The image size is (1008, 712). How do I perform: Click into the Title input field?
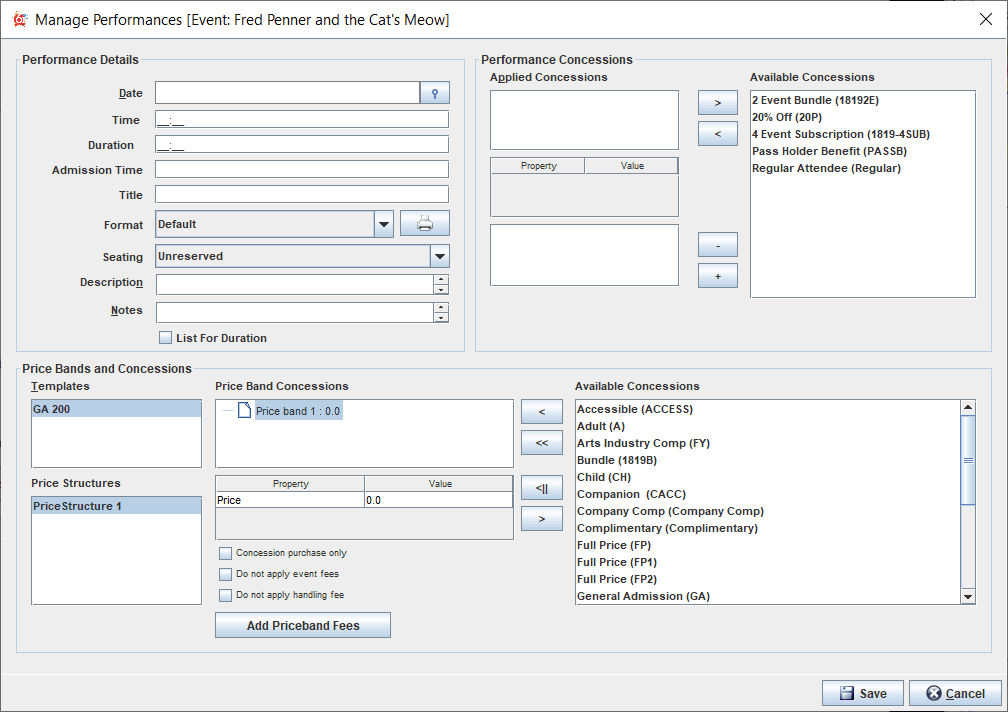click(301, 194)
